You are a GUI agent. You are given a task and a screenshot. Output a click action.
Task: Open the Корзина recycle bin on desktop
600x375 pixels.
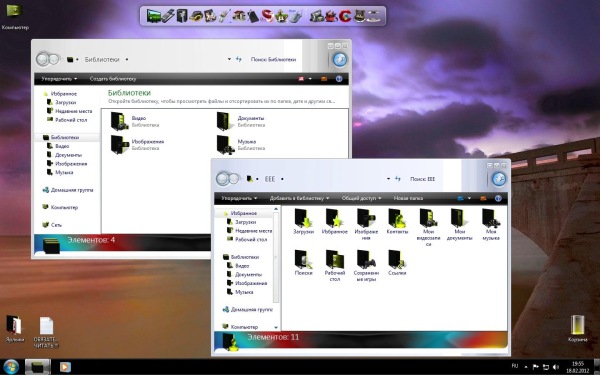click(577, 328)
